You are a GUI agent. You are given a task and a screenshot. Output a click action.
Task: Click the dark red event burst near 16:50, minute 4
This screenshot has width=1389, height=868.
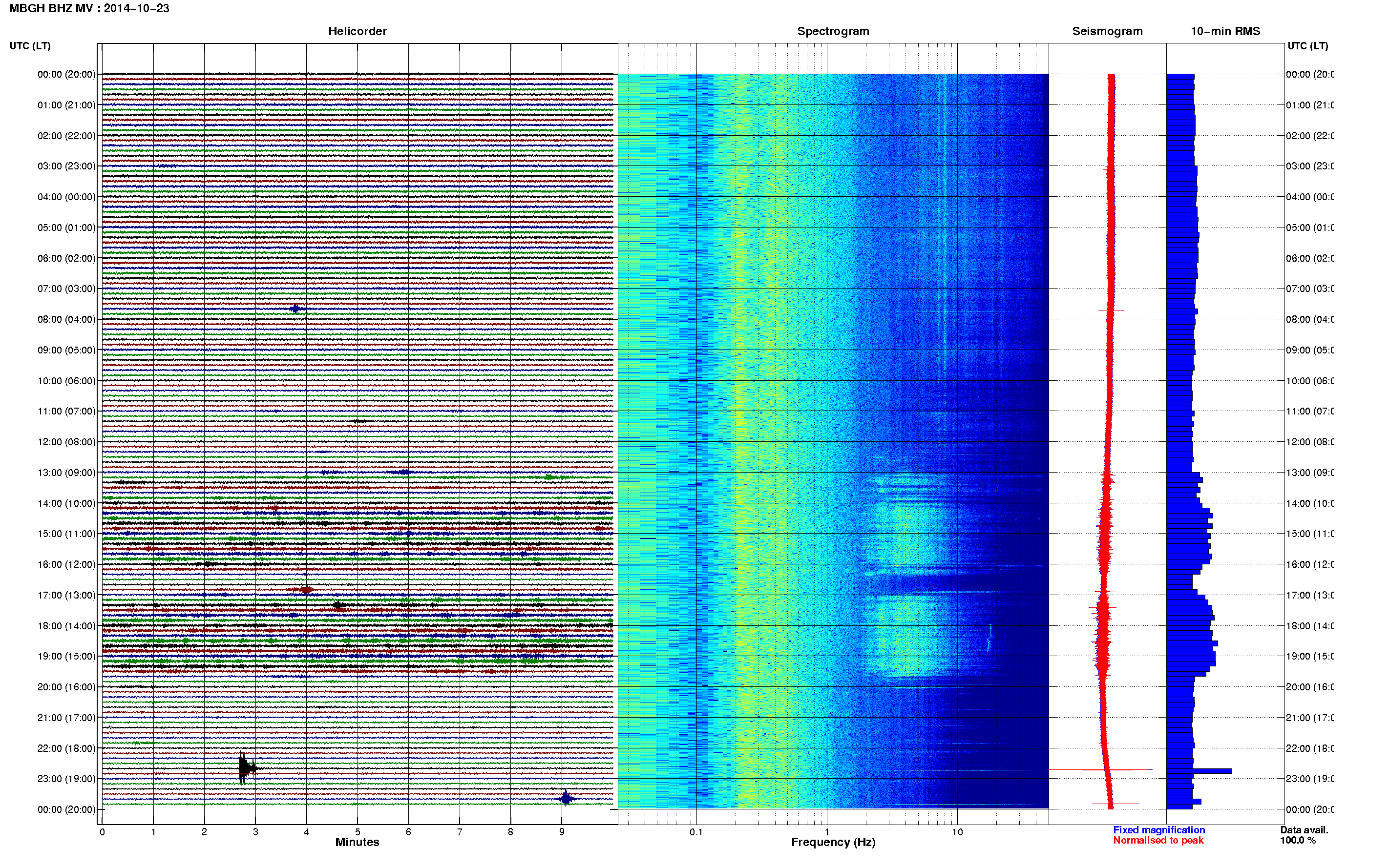click(x=304, y=590)
